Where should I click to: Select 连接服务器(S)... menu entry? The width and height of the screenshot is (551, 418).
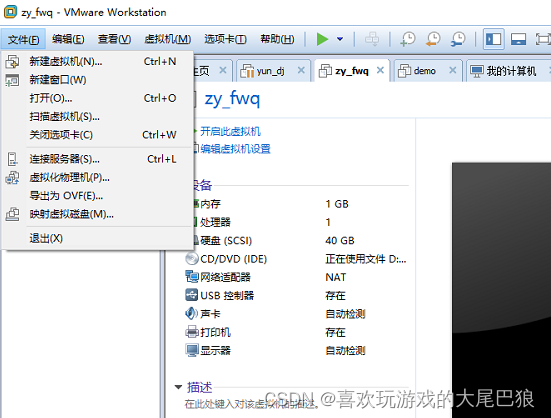[97, 159]
